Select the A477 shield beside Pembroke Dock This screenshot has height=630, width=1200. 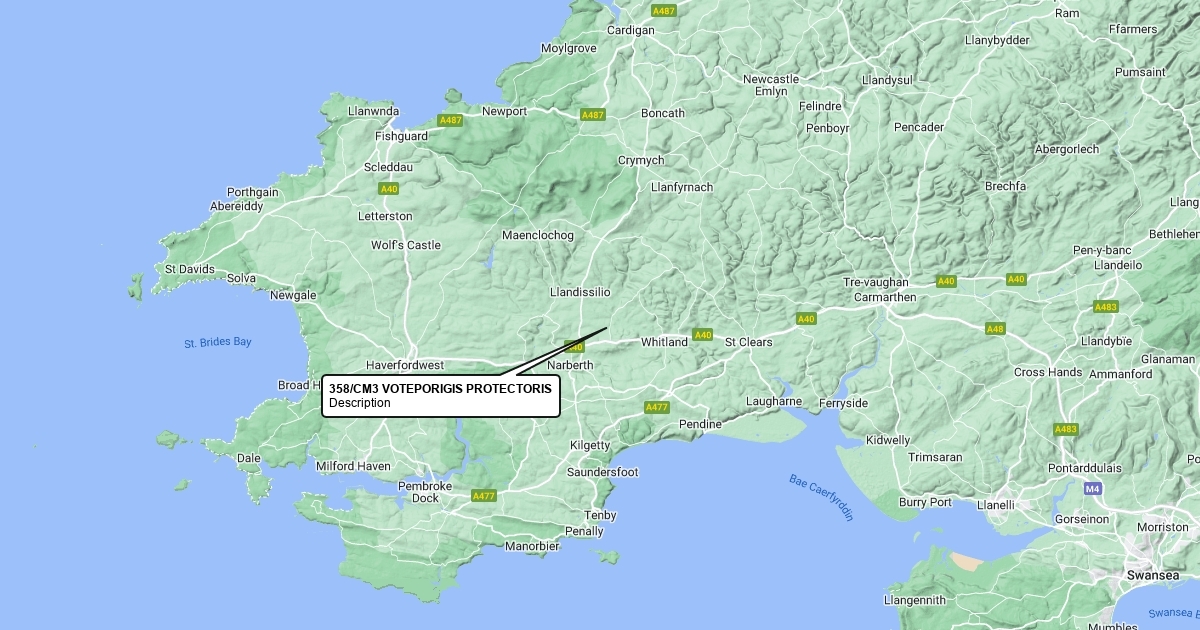[x=484, y=496]
